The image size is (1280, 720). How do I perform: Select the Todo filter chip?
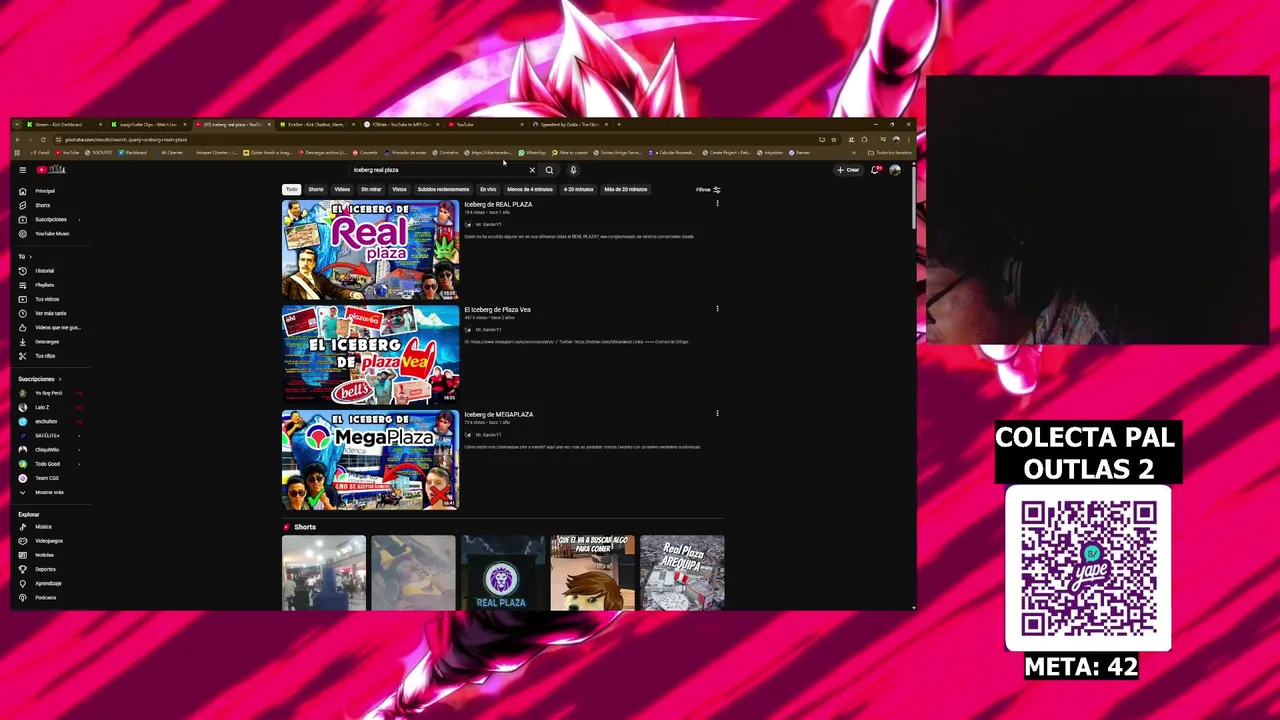pos(291,189)
